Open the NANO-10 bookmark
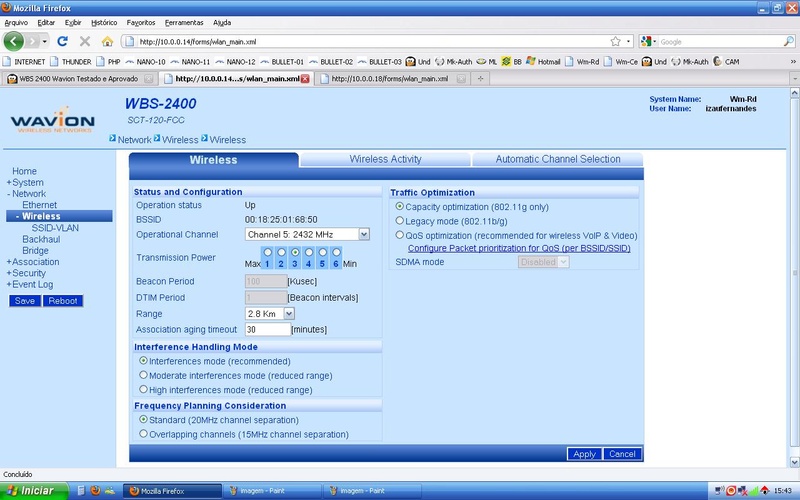Image resolution: width=800 pixels, height=500 pixels. point(145,62)
